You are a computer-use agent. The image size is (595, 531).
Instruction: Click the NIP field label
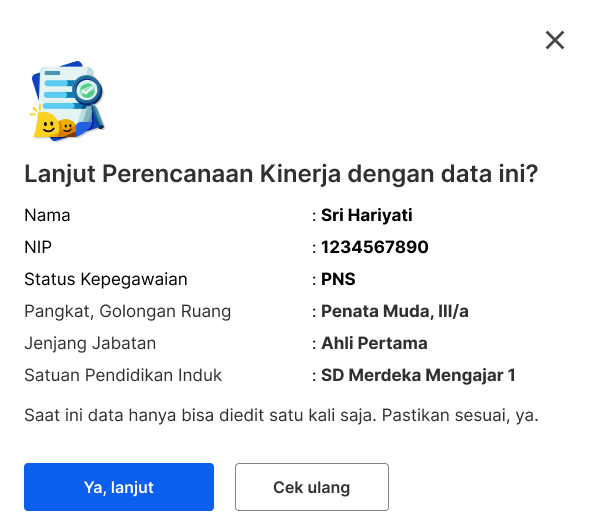pos(38,247)
